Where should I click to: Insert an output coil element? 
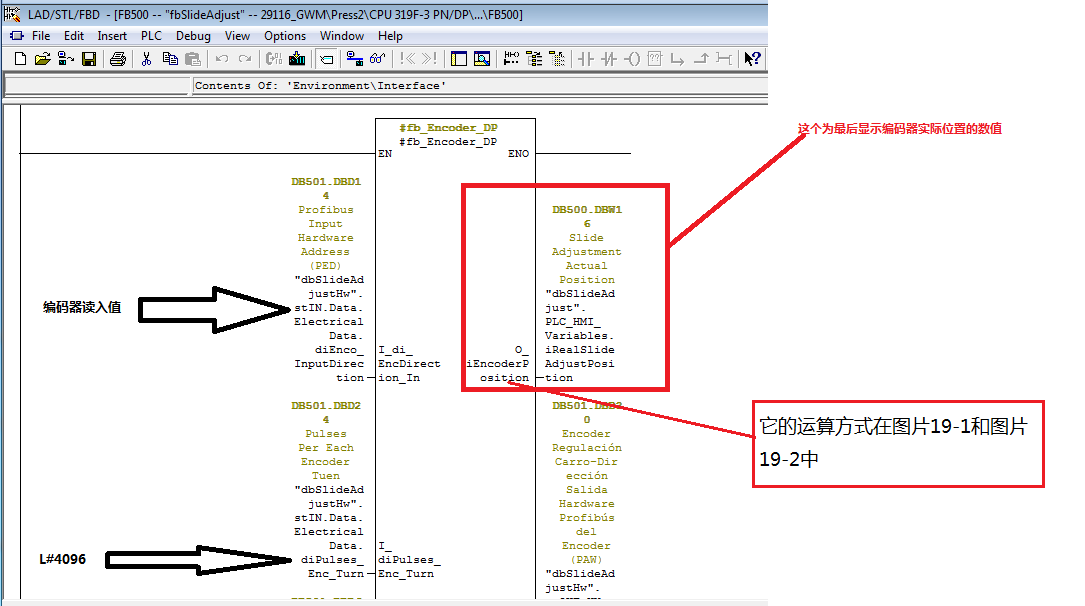pyautogui.click(x=632, y=59)
